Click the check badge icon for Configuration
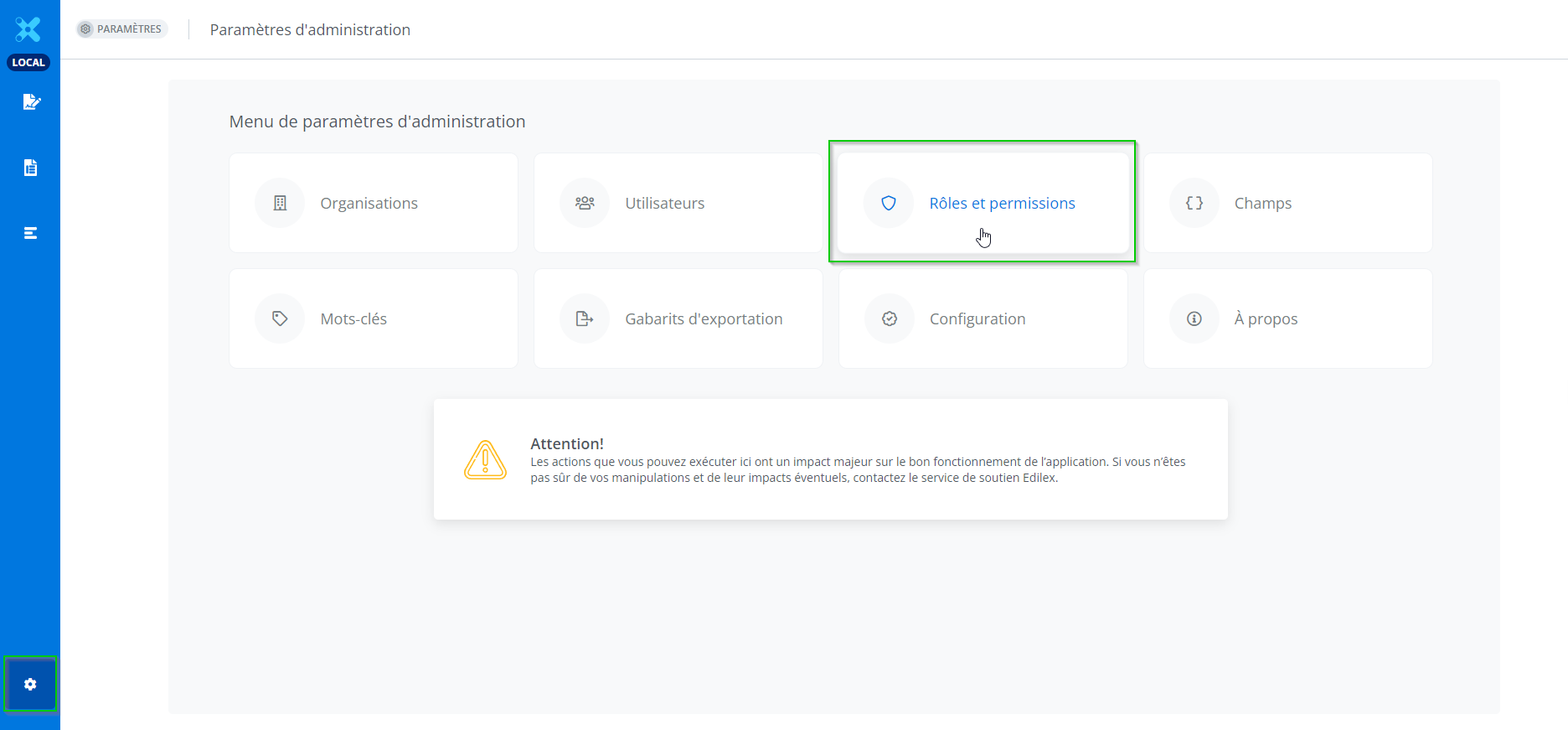The image size is (1568, 730). point(890,318)
